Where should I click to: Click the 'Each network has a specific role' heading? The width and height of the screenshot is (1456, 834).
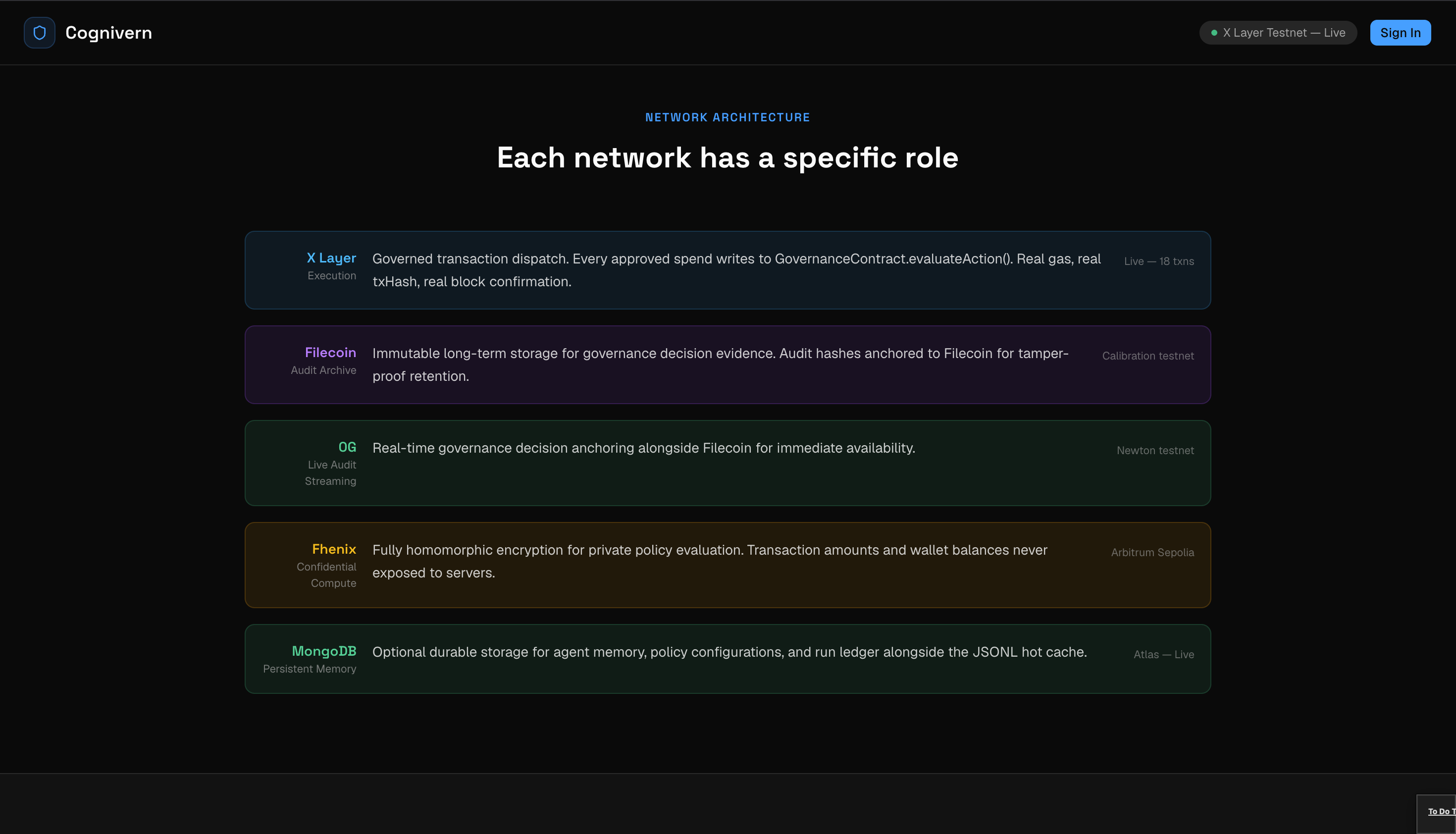[728, 157]
